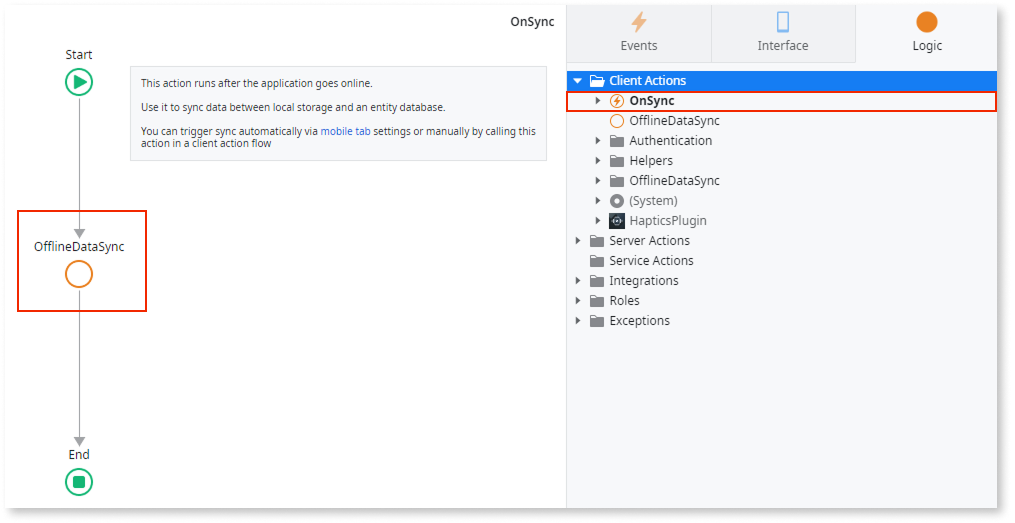Expand the Exceptions folder arrow

click(578, 321)
